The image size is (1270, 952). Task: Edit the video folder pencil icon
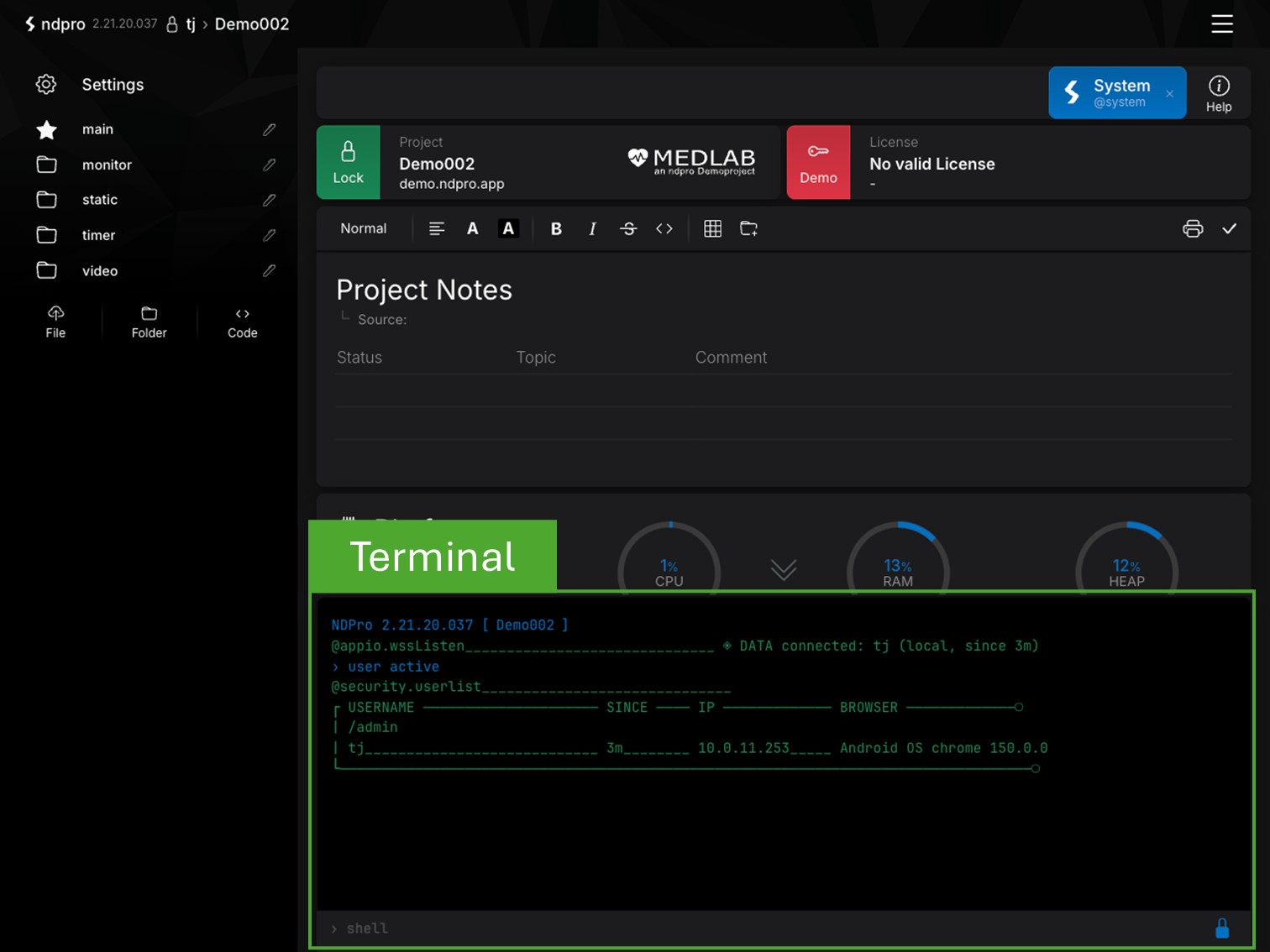coord(269,270)
